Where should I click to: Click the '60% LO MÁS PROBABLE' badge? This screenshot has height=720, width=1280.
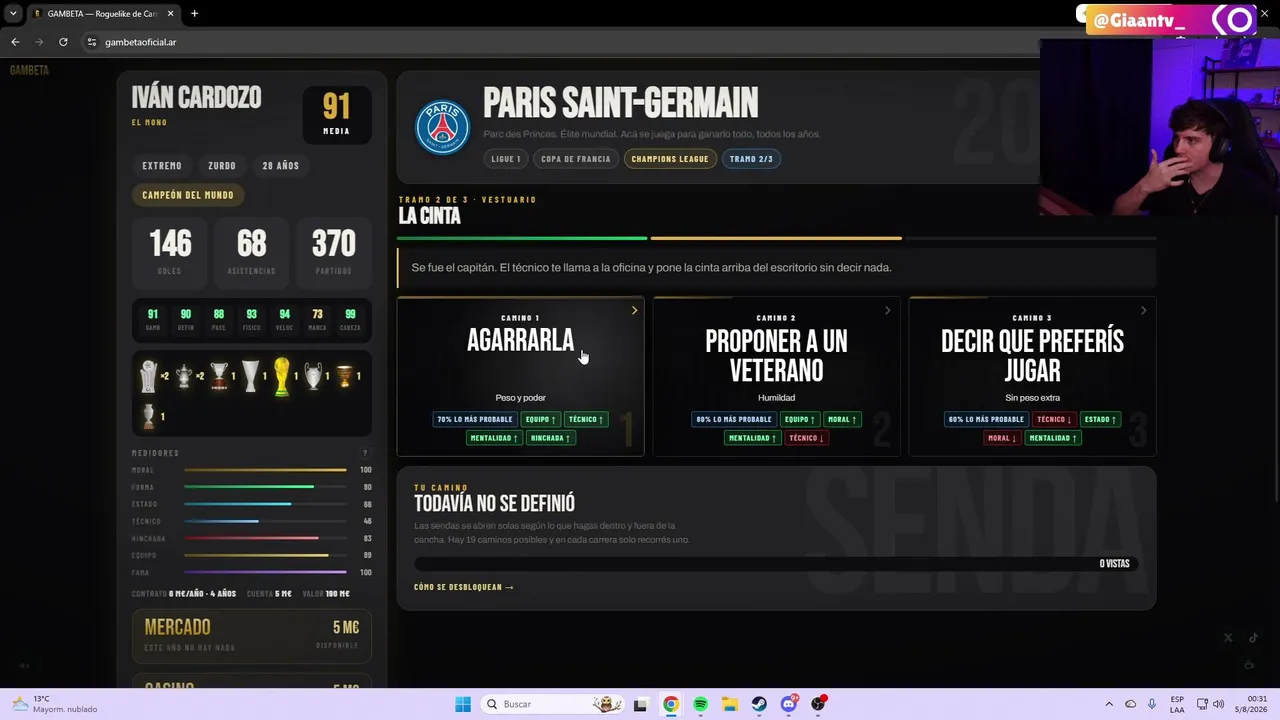986,420
